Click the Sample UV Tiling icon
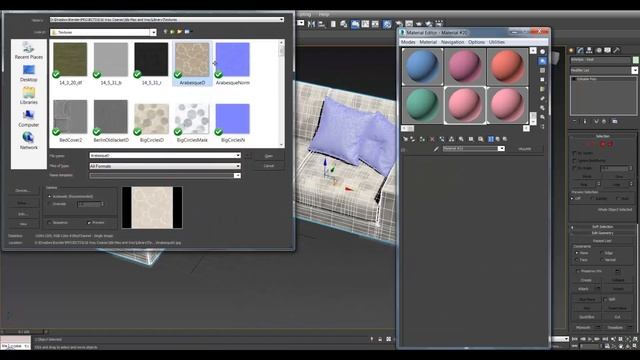 click(542, 80)
